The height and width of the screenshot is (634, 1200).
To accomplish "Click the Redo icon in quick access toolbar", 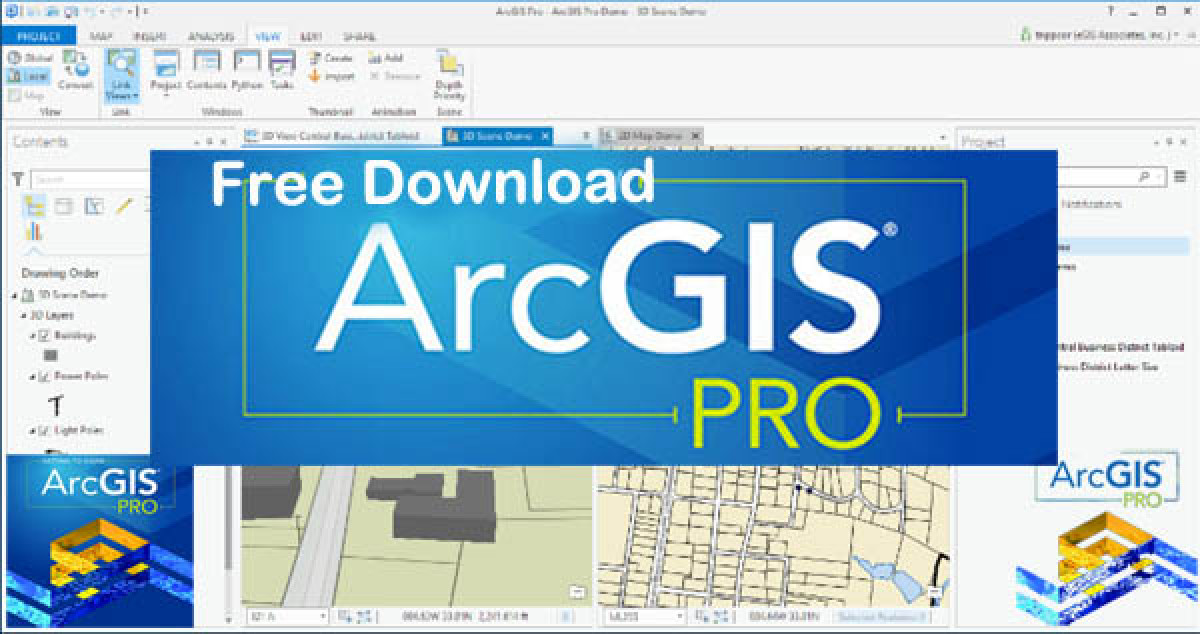I will pos(117,10).
